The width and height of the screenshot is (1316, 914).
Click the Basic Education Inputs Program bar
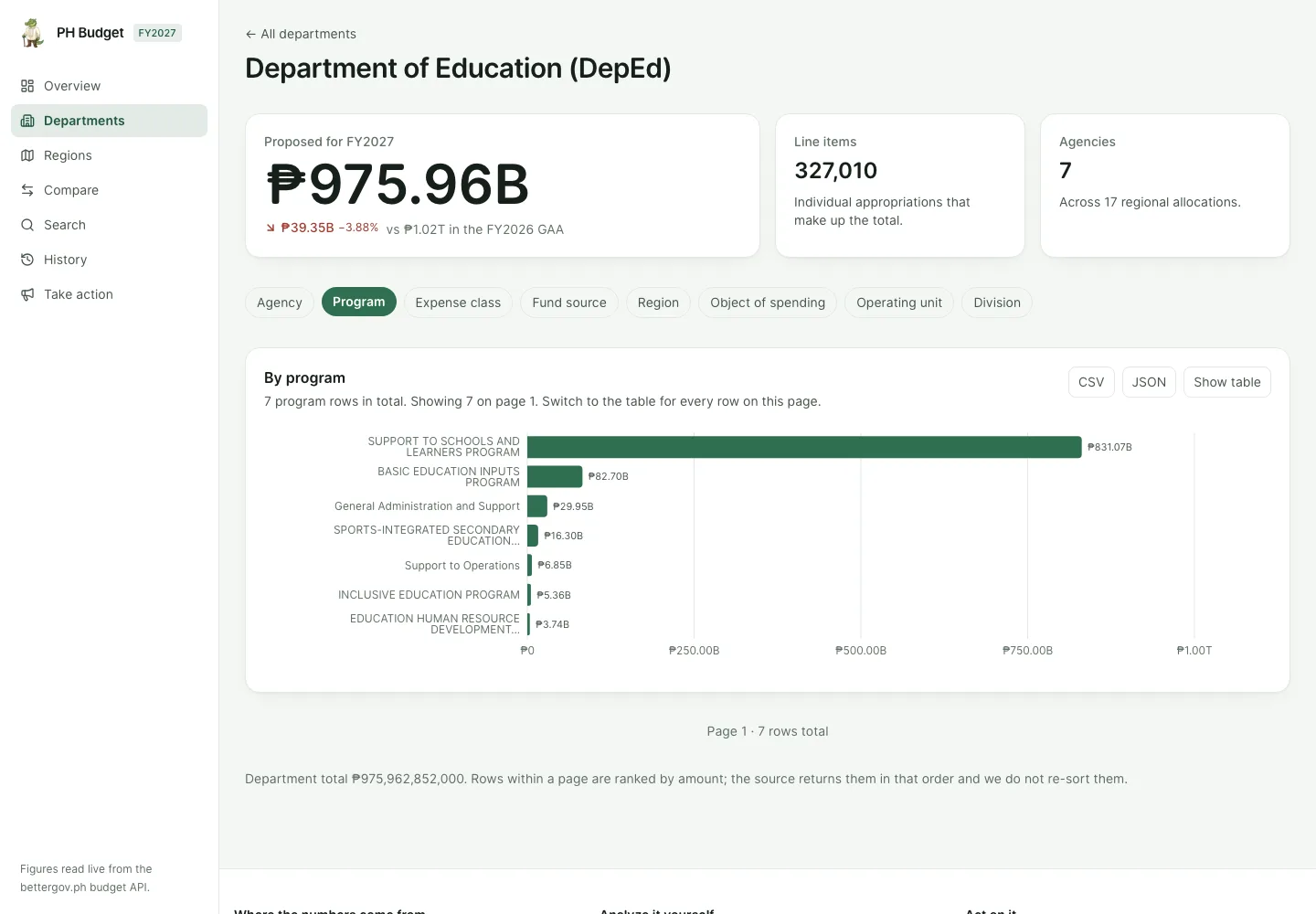(x=555, y=476)
